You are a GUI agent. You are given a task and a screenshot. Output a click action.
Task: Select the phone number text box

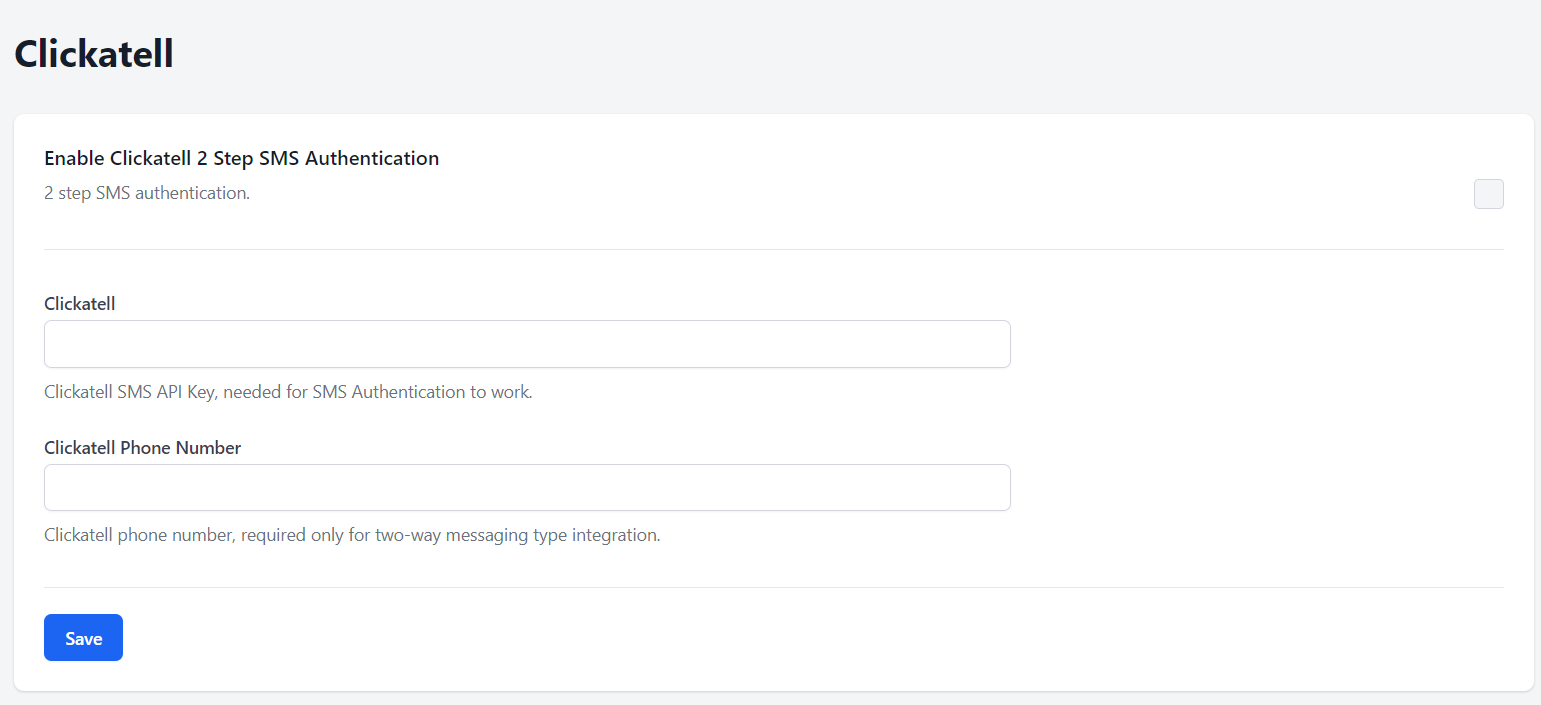(527, 488)
